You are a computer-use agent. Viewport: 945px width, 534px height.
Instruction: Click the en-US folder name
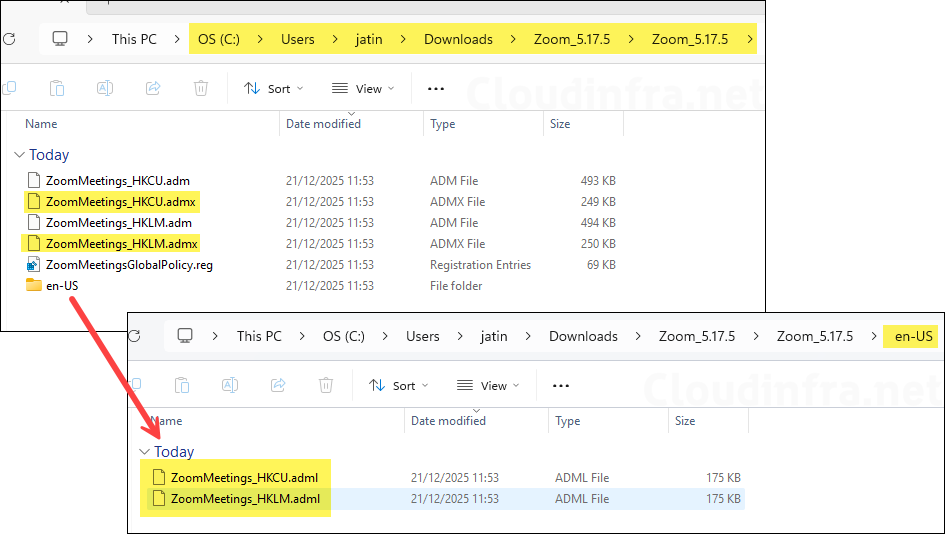62,286
